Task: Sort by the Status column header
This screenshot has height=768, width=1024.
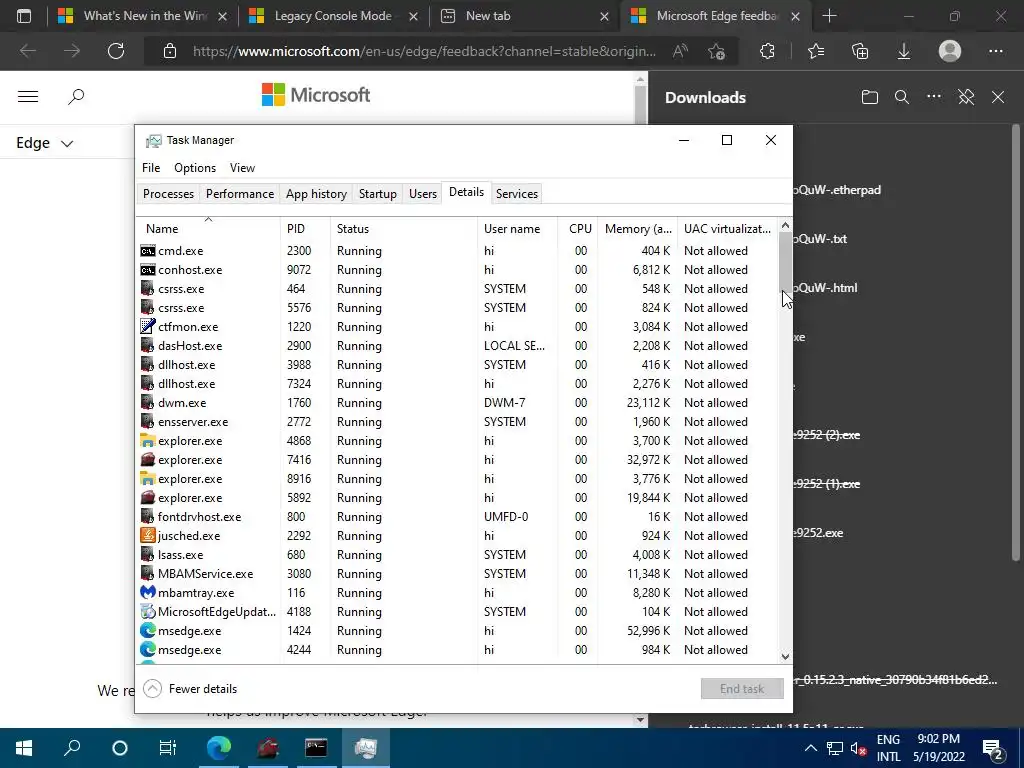Action: 404,229
